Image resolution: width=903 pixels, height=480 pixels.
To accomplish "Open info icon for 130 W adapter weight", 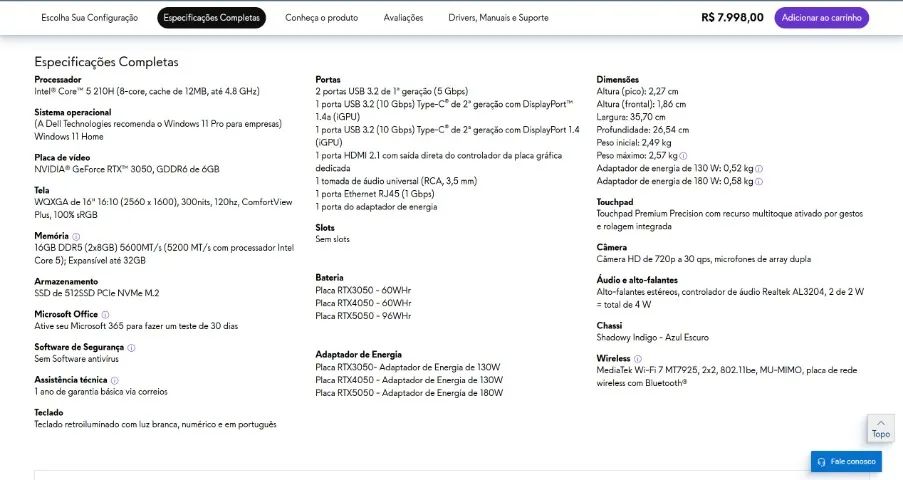I will point(759,169).
